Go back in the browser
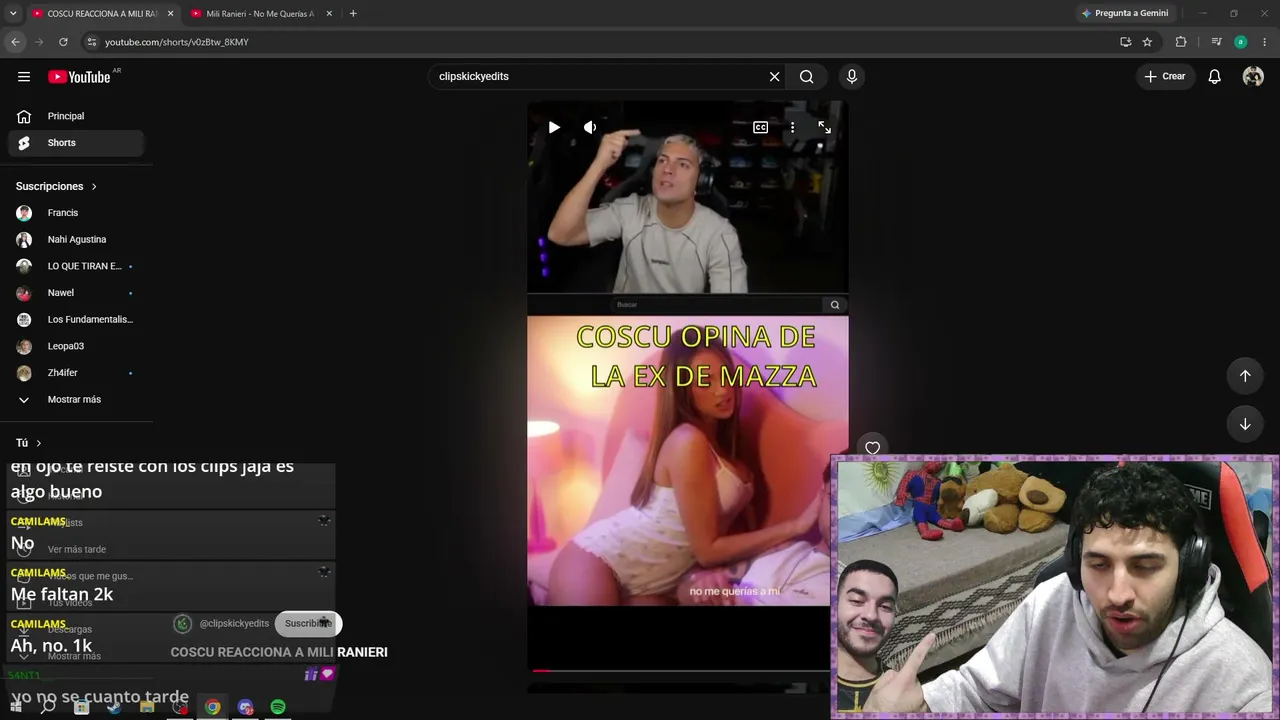Viewport: 1280px width, 720px height. (15, 42)
